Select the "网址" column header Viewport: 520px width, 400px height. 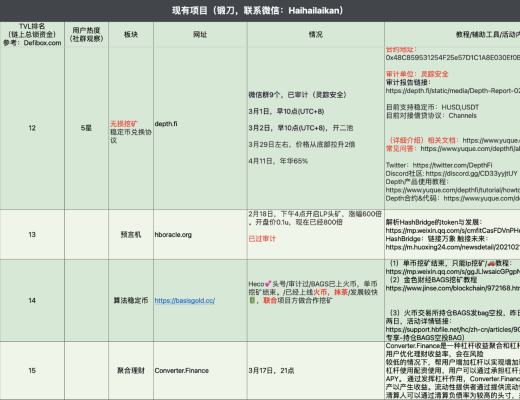pos(200,35)
